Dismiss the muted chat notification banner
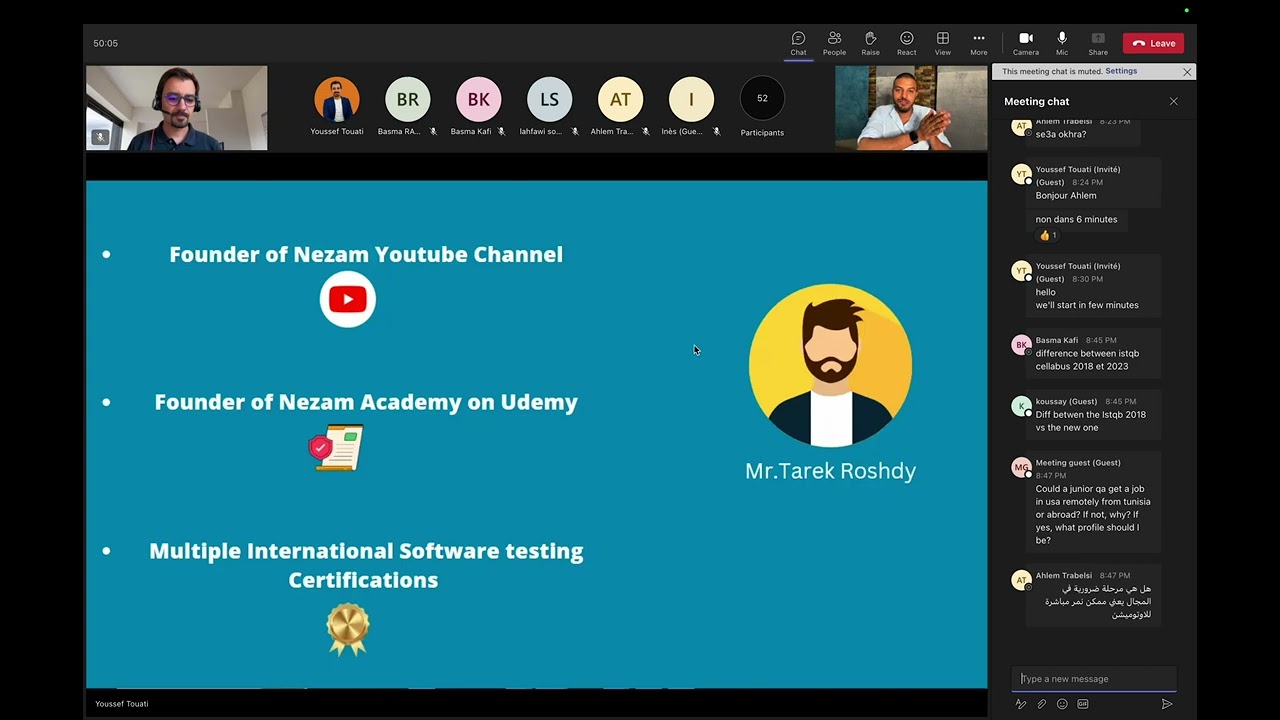The width and height of the screenshot is (1280, 720). click(x=1187, y=72)
